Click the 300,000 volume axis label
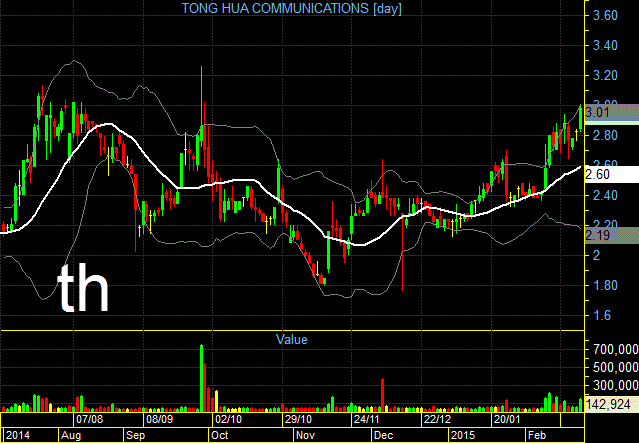 (x=615, y=385)
